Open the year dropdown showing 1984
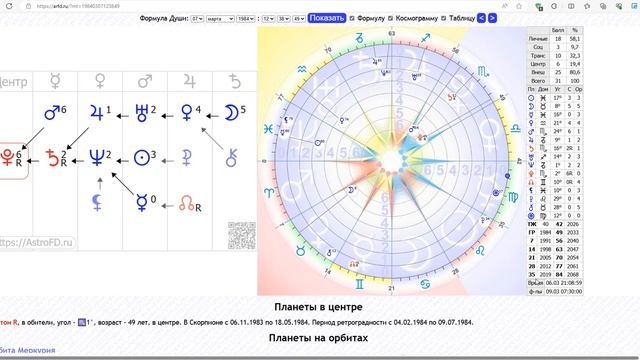The width and height of the screenshot is (640, 360). 246,19
